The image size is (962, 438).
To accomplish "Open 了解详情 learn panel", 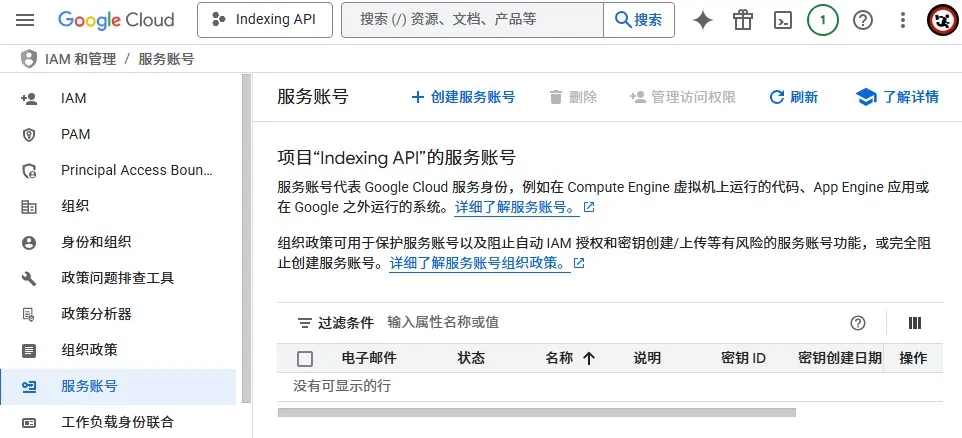I will [897, 97].
